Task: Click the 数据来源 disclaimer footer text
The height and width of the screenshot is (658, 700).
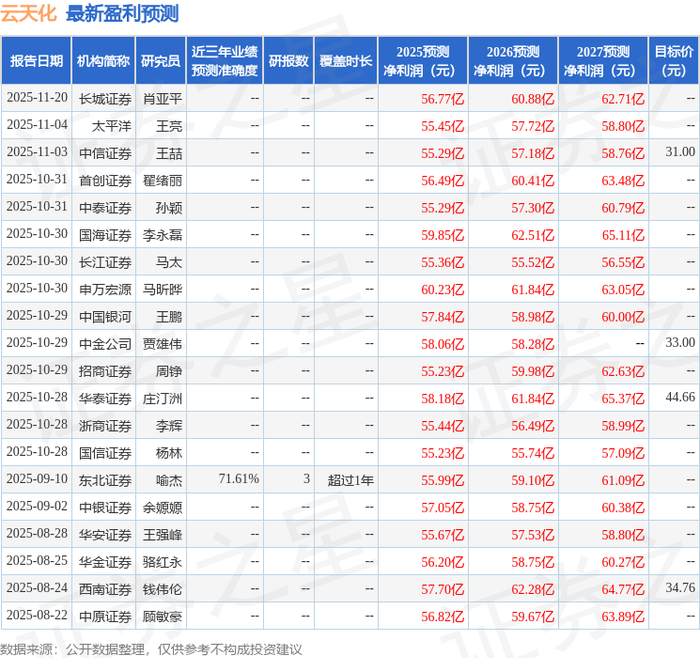Action: (151, 649)
